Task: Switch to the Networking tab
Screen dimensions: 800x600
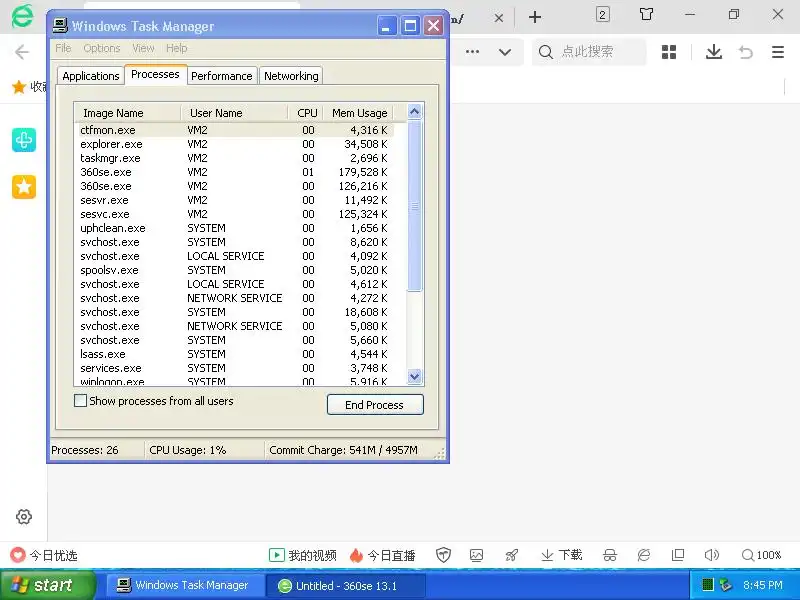Action: coord(291,76)
